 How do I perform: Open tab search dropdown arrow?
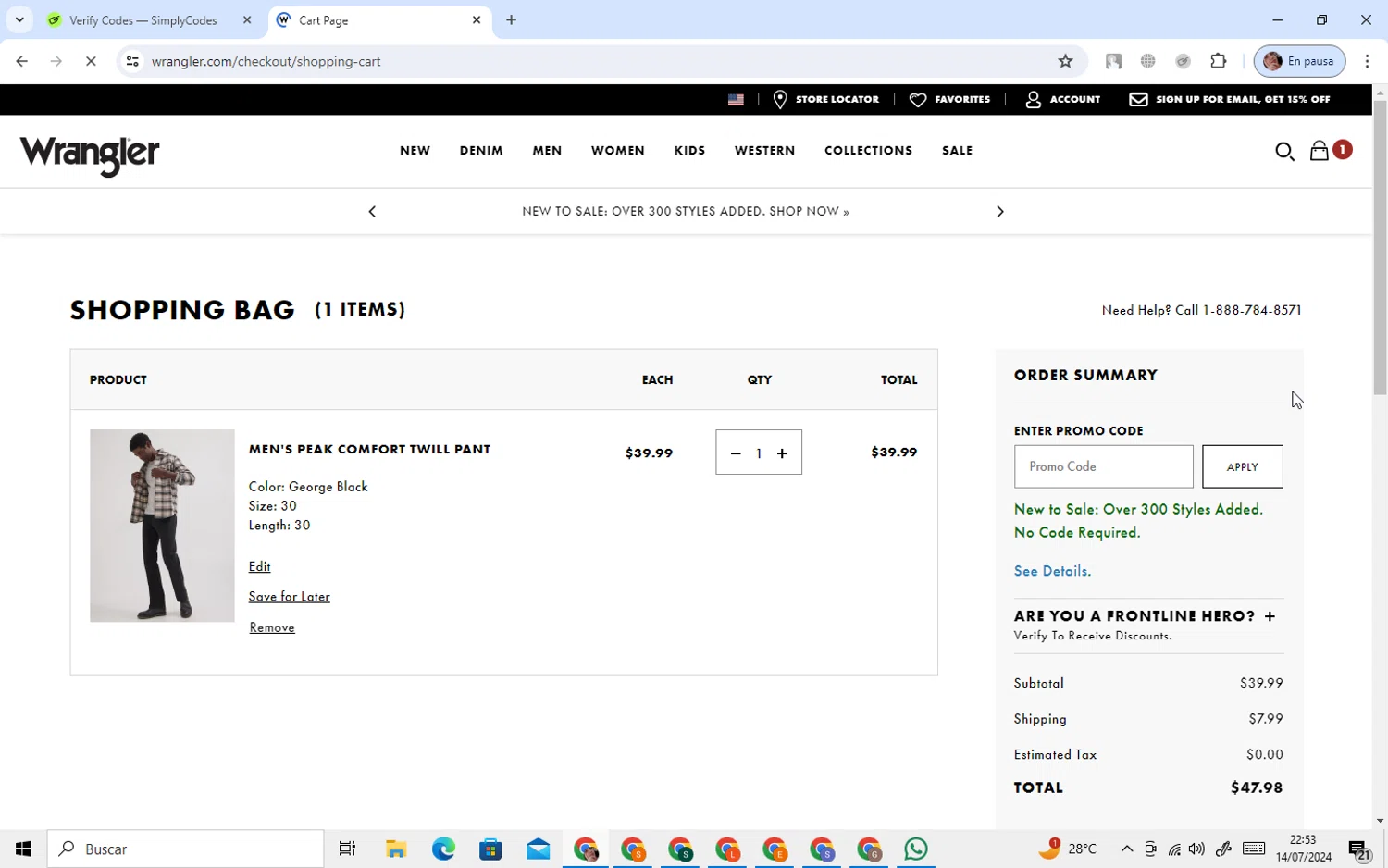pyautogui.click(x=19, y=19)
